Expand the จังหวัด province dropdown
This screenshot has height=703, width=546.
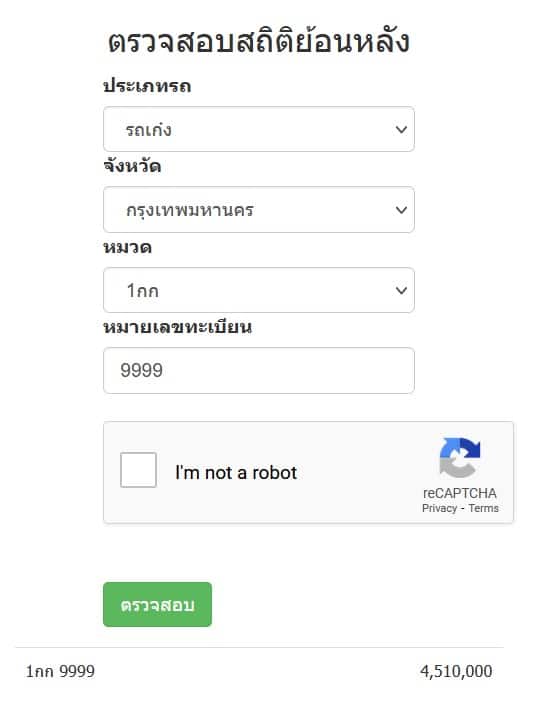259,209
